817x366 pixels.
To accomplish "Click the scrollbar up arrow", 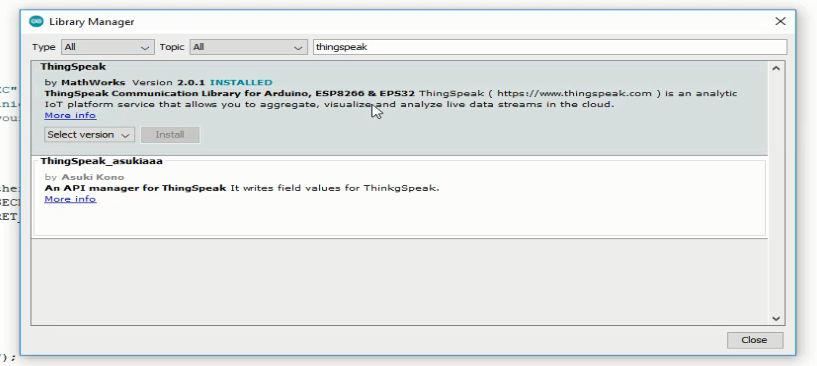I will coord(776,68).
